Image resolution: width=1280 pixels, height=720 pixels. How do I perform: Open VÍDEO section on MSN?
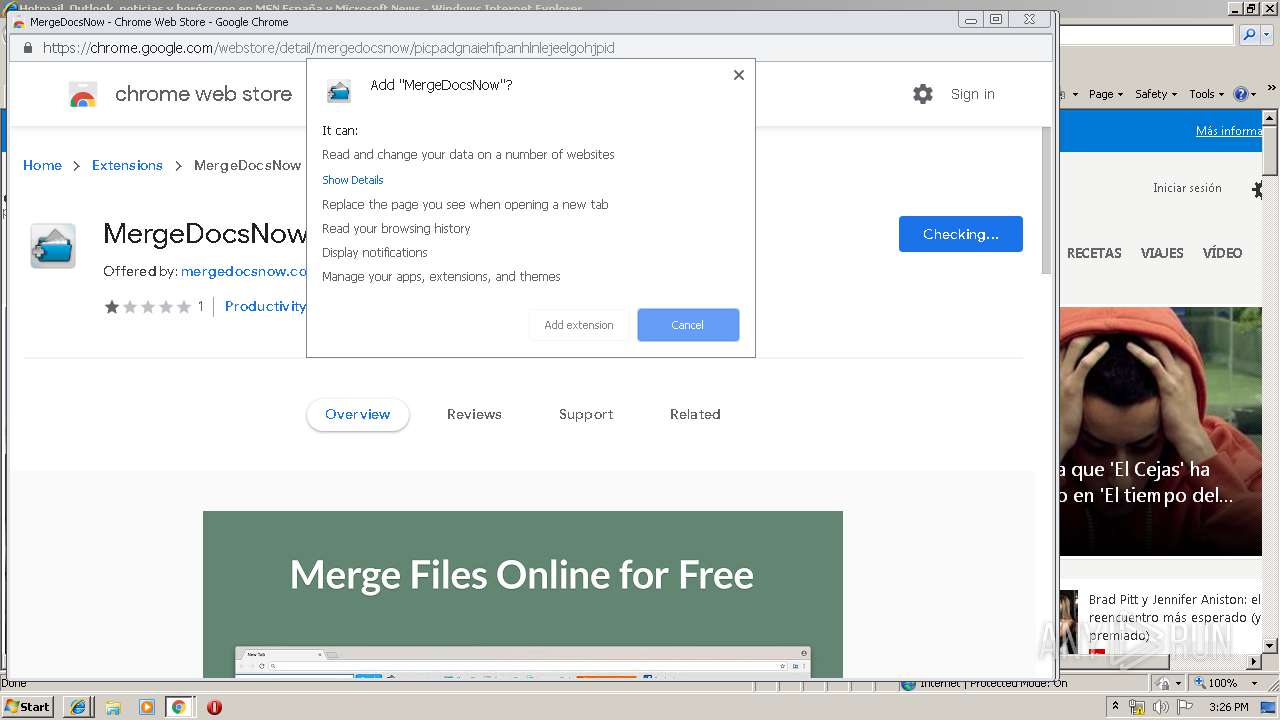[1222, 253]
